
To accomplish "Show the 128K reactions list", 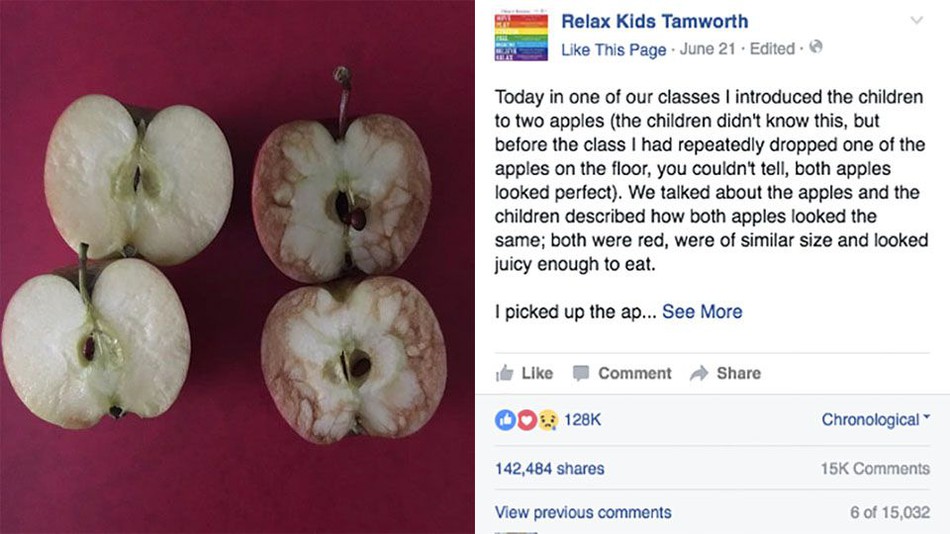I will 582,420.
